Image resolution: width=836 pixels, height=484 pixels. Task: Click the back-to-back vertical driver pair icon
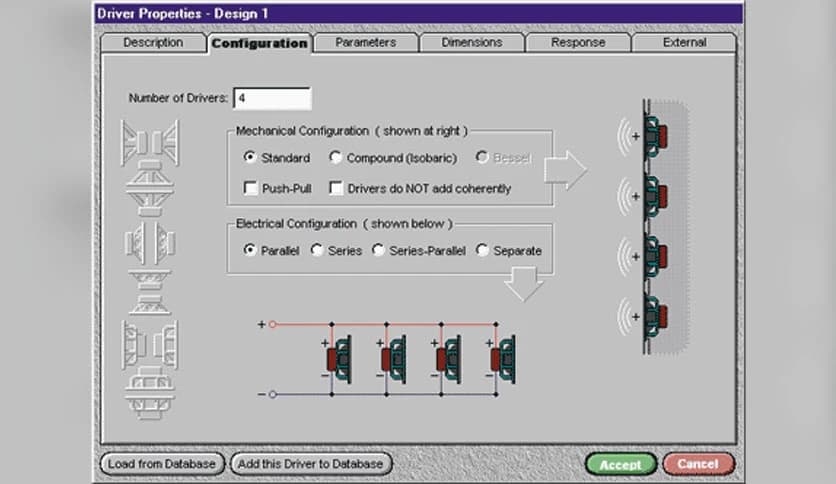point(150,293)
